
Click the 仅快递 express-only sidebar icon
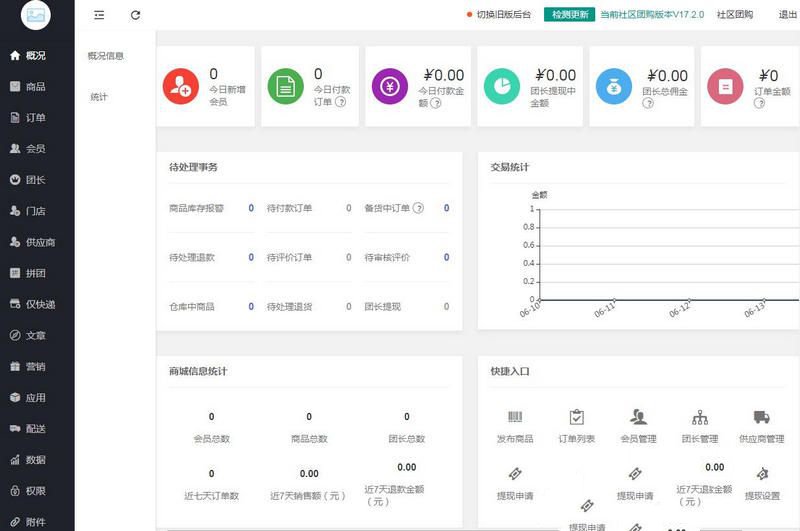tap(15, 304)
